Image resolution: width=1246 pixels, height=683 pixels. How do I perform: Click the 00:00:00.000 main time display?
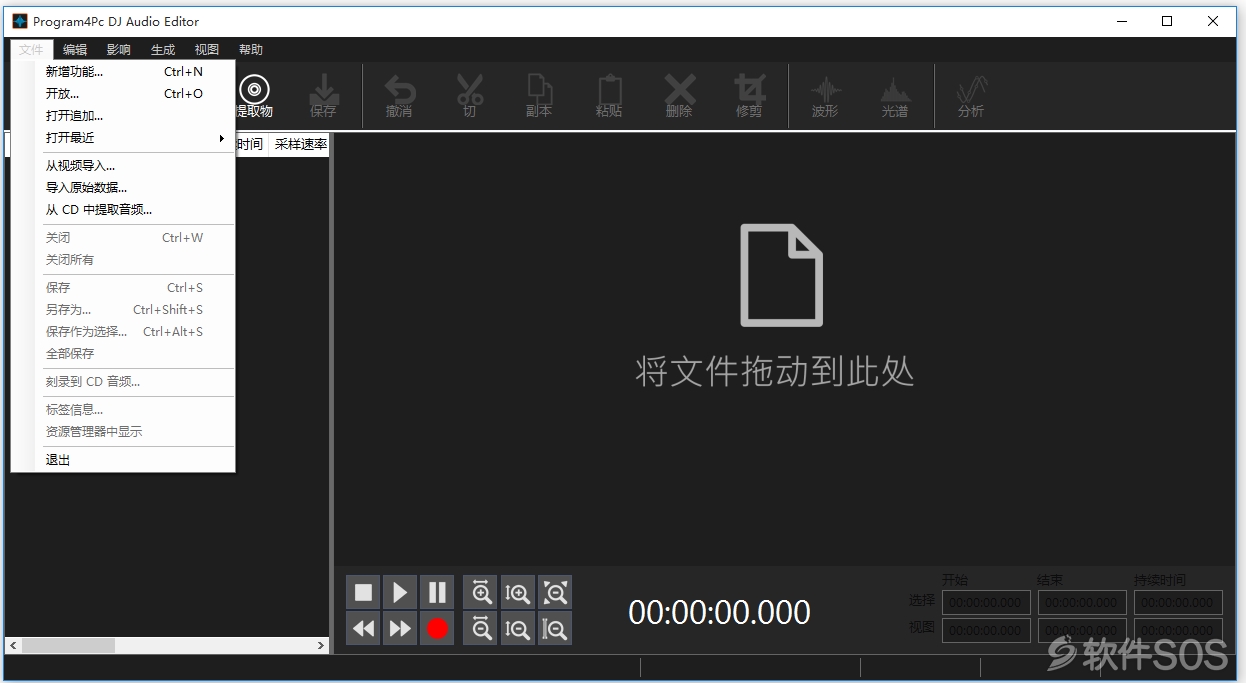coord(719,612)
